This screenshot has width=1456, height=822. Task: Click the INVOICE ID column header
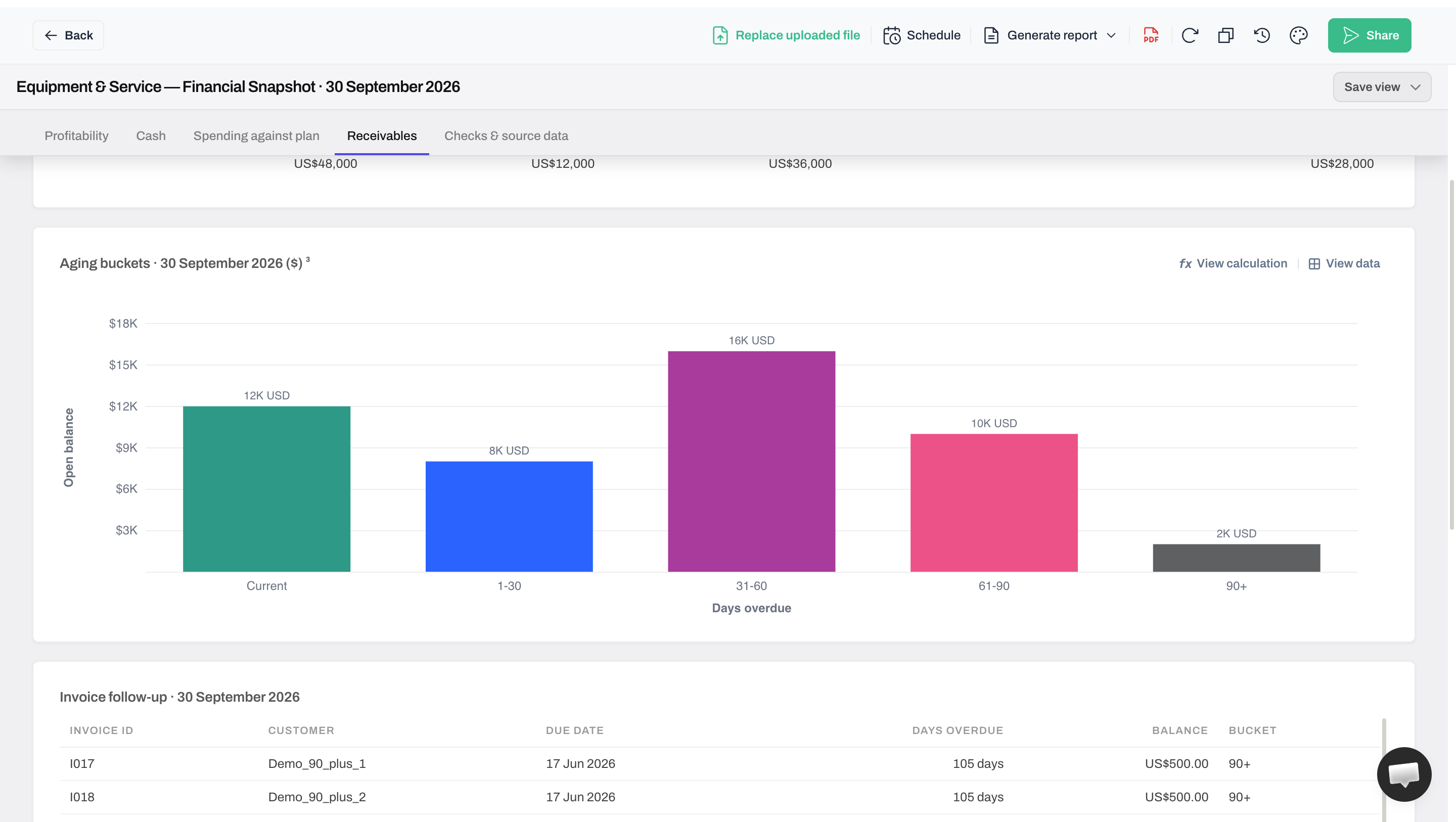pos(101,730)
